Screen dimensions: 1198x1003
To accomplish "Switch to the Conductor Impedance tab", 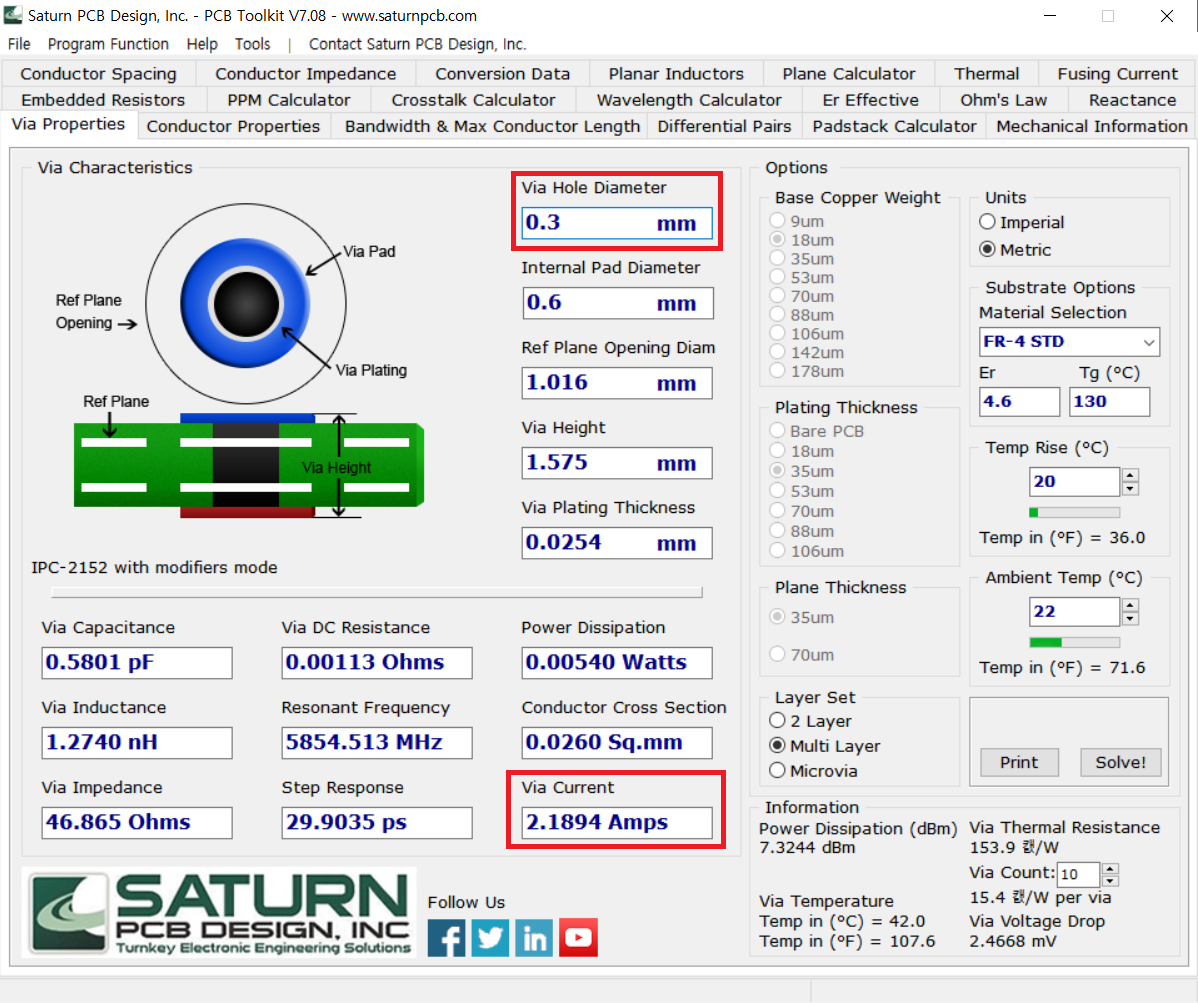I will coord(306,74).
